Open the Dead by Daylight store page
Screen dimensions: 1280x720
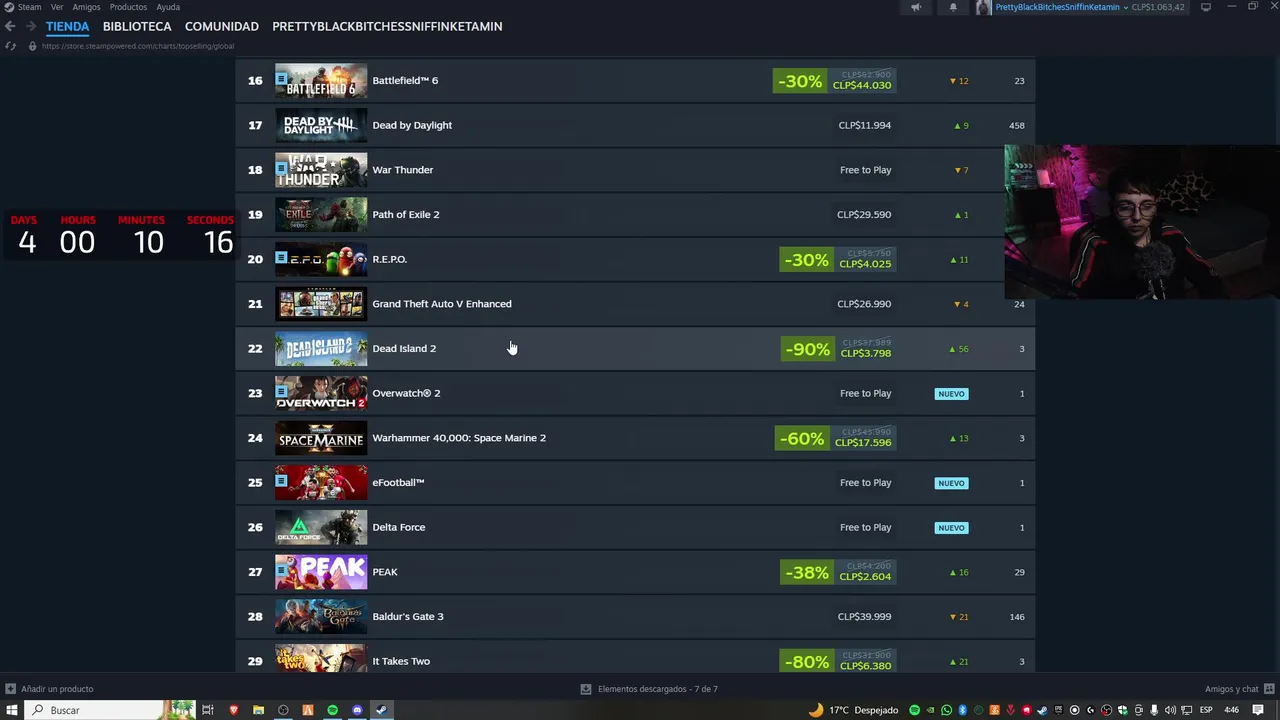click(635, 125)
